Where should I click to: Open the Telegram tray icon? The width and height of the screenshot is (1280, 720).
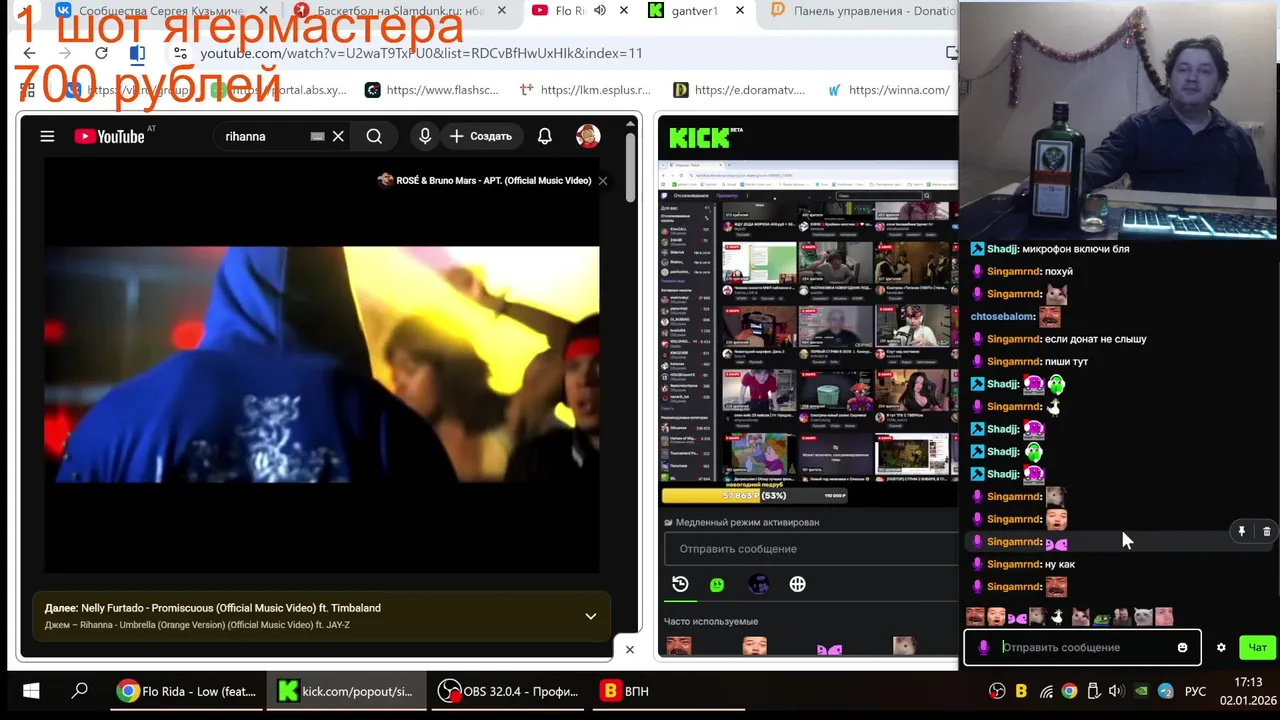pyautogui.click(x=1166, y=691)
